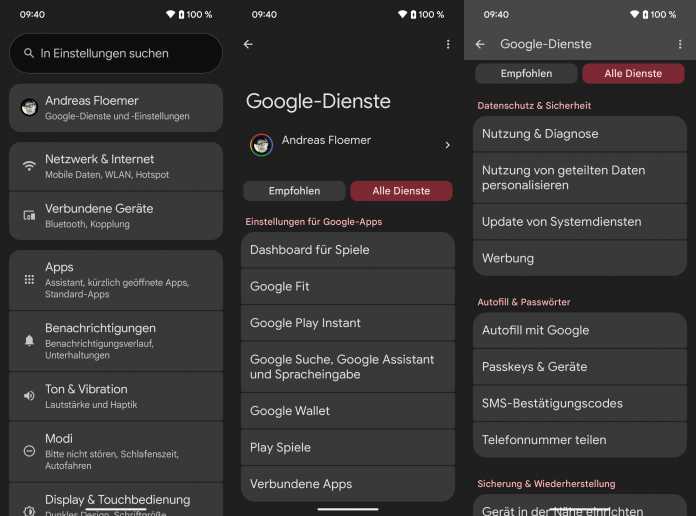
Task: Click the do-not-disturb icon beside Modi
Action: point(29,451)
